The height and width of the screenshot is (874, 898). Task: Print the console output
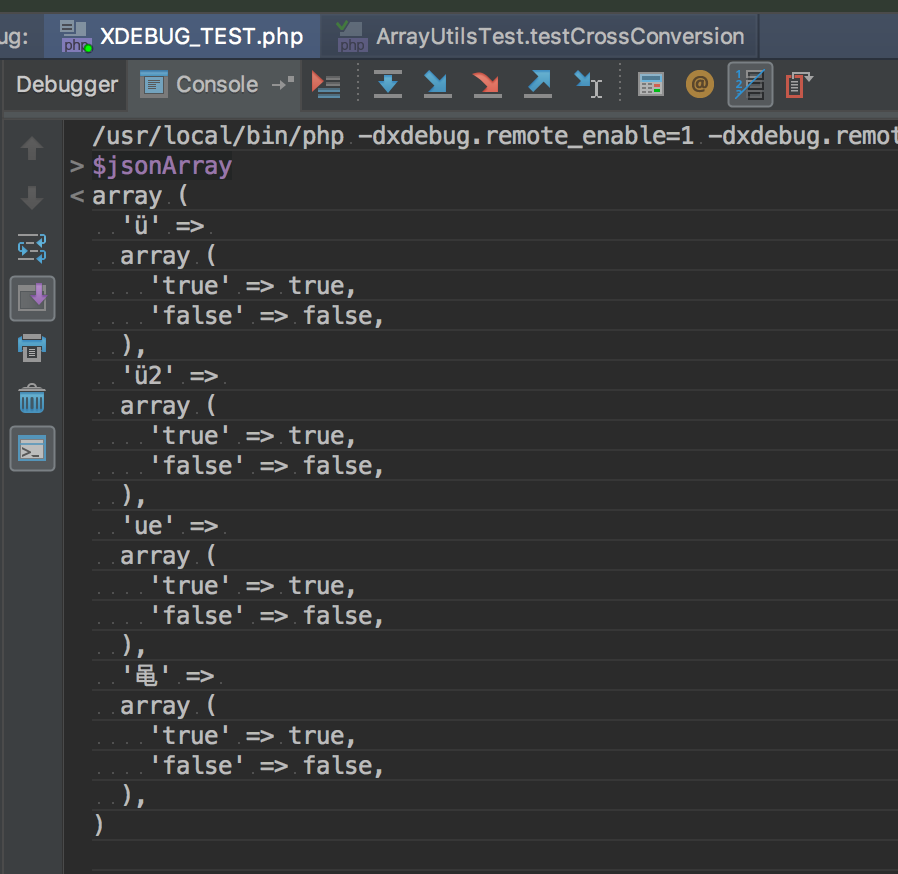click(x=32, y=349)
